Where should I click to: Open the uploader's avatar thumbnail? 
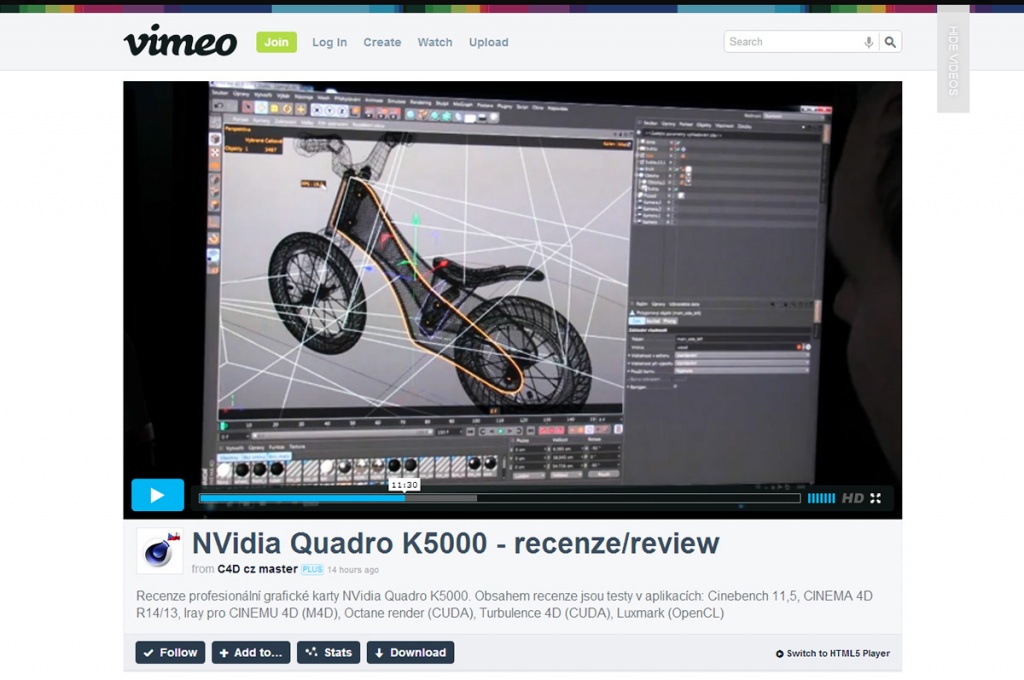click(x=159, y=551)
